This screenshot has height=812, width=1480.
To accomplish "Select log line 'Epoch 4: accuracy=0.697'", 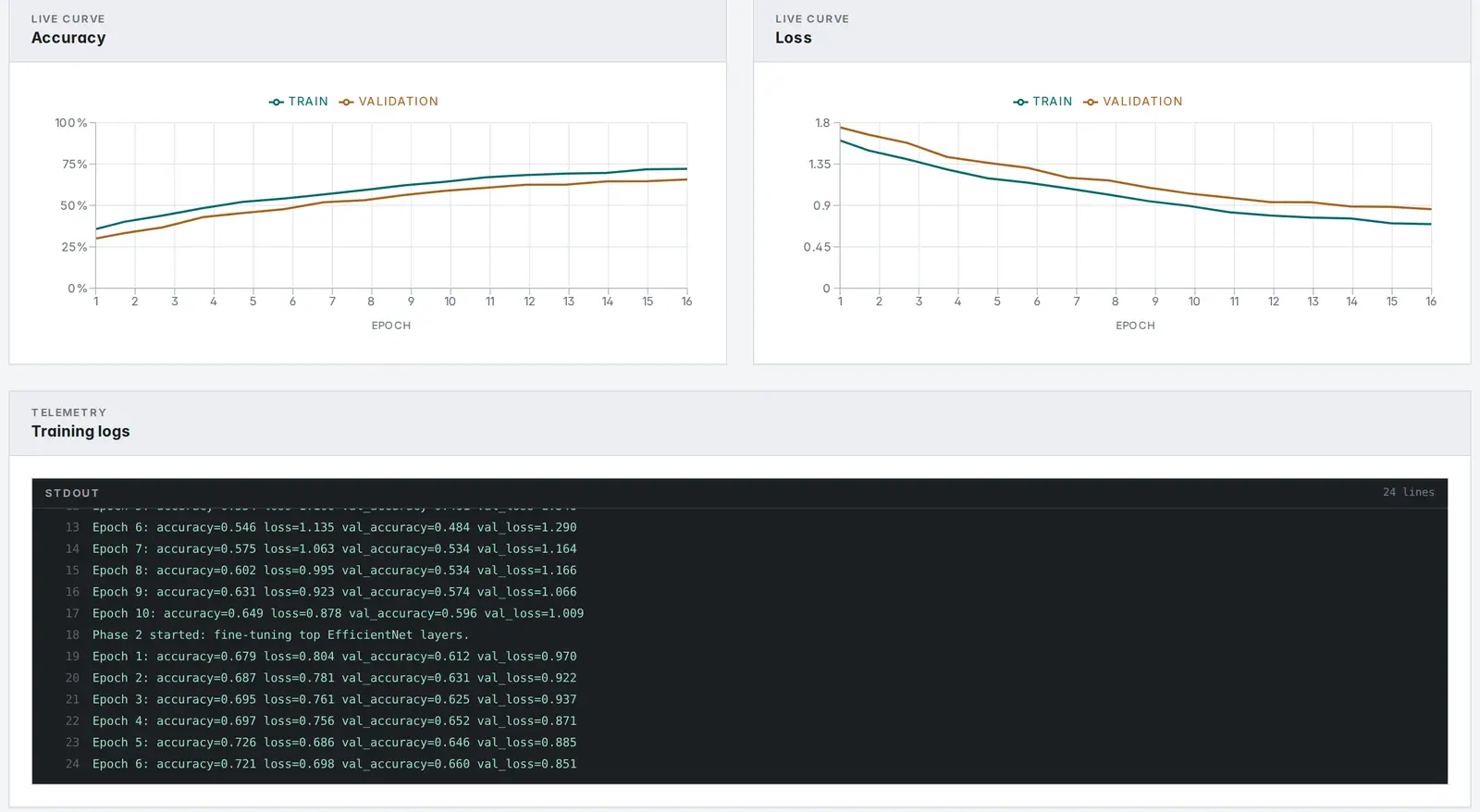I will pyautogui.click(x=334, y=720).
